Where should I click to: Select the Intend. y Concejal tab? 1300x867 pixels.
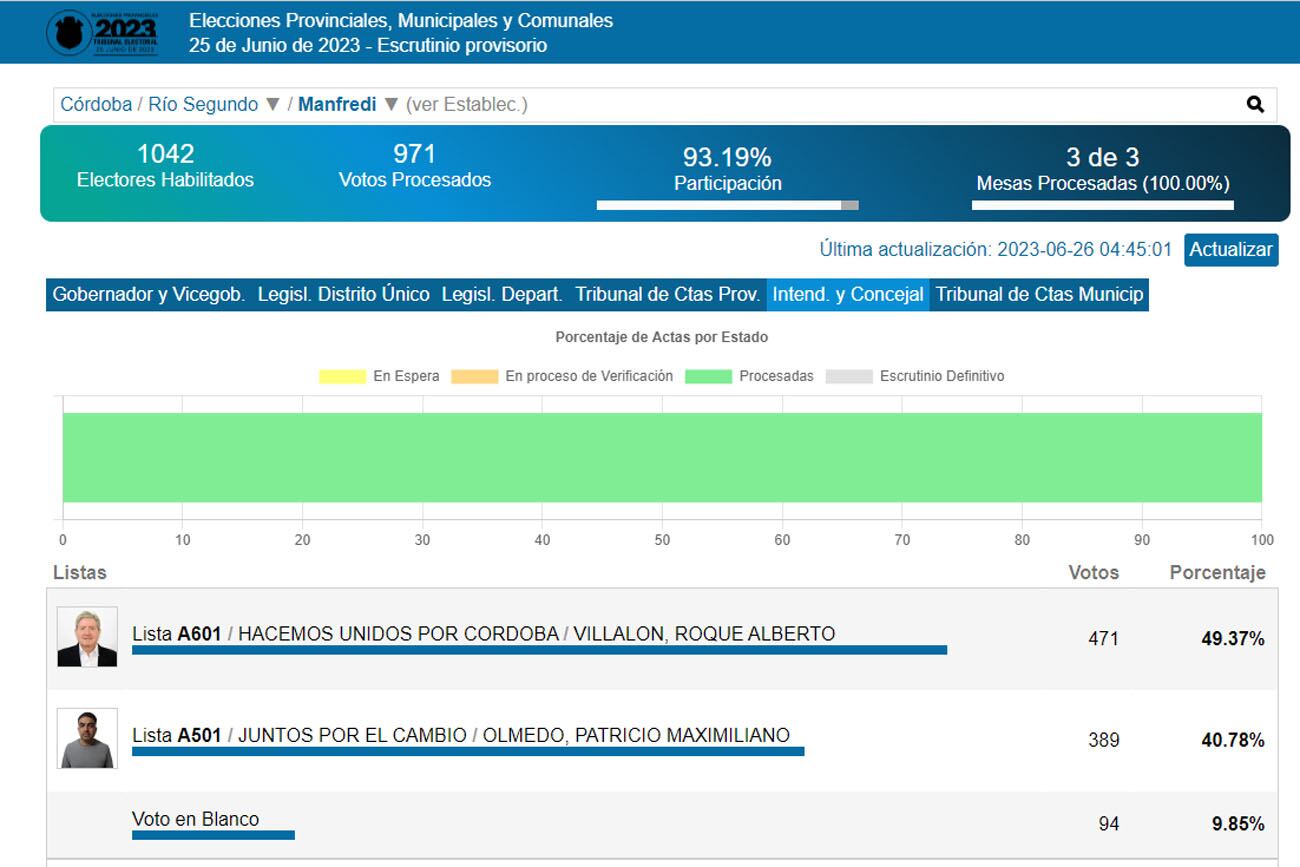point(848,295)
